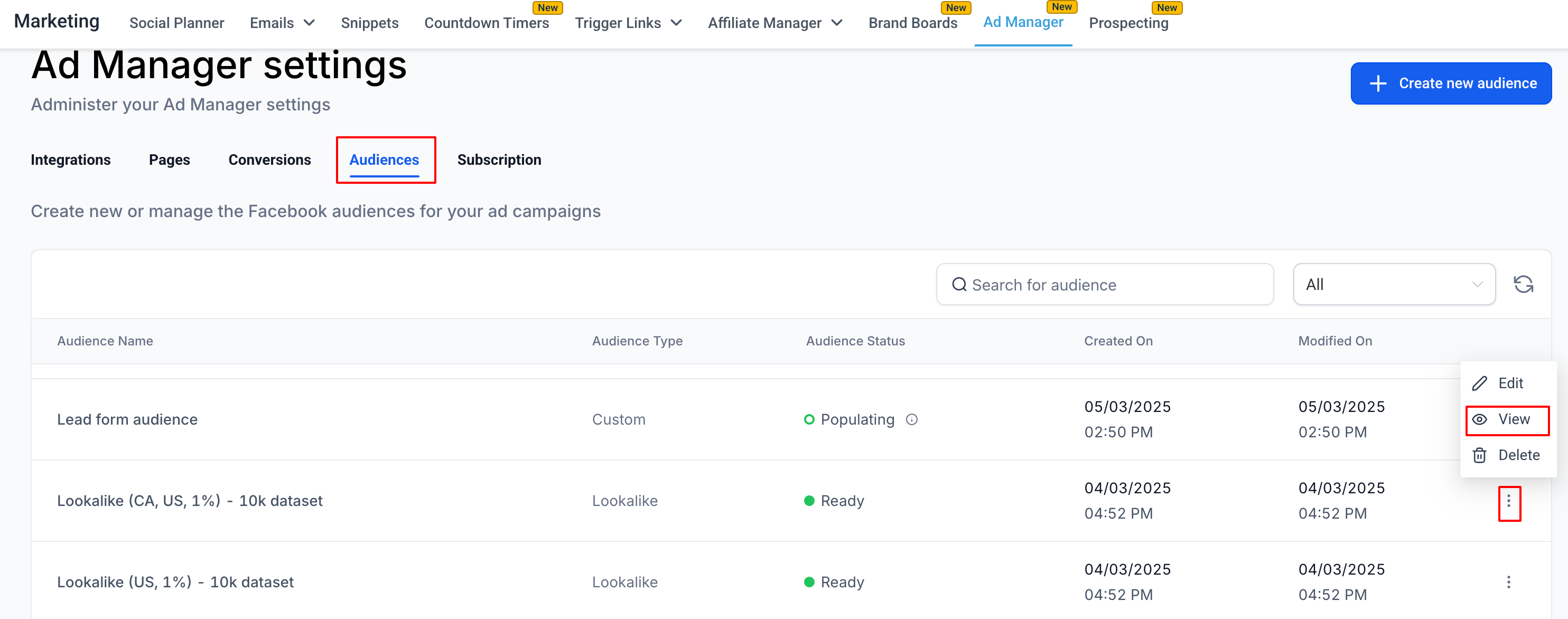Viewport: 1568px width, 619px height.
Task: Expand the Emails dropdown in navigation
Action: [x=283, y=23]
